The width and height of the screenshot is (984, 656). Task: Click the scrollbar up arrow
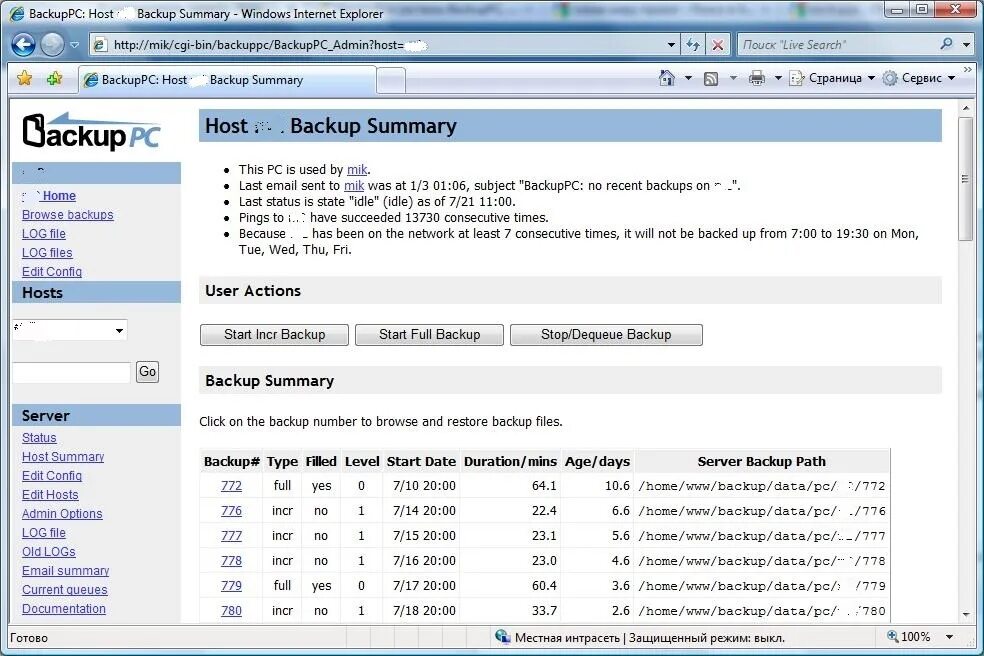(x=966, y=108)
